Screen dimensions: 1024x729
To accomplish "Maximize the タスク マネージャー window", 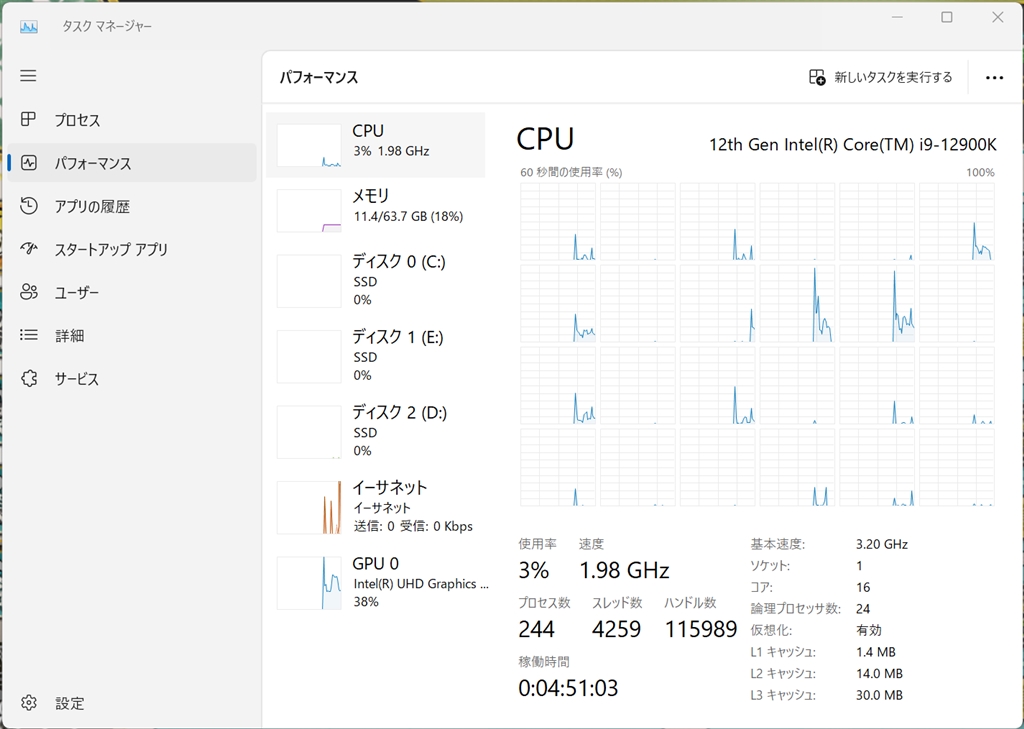I will pyautogui.click(x=947, y=18).
